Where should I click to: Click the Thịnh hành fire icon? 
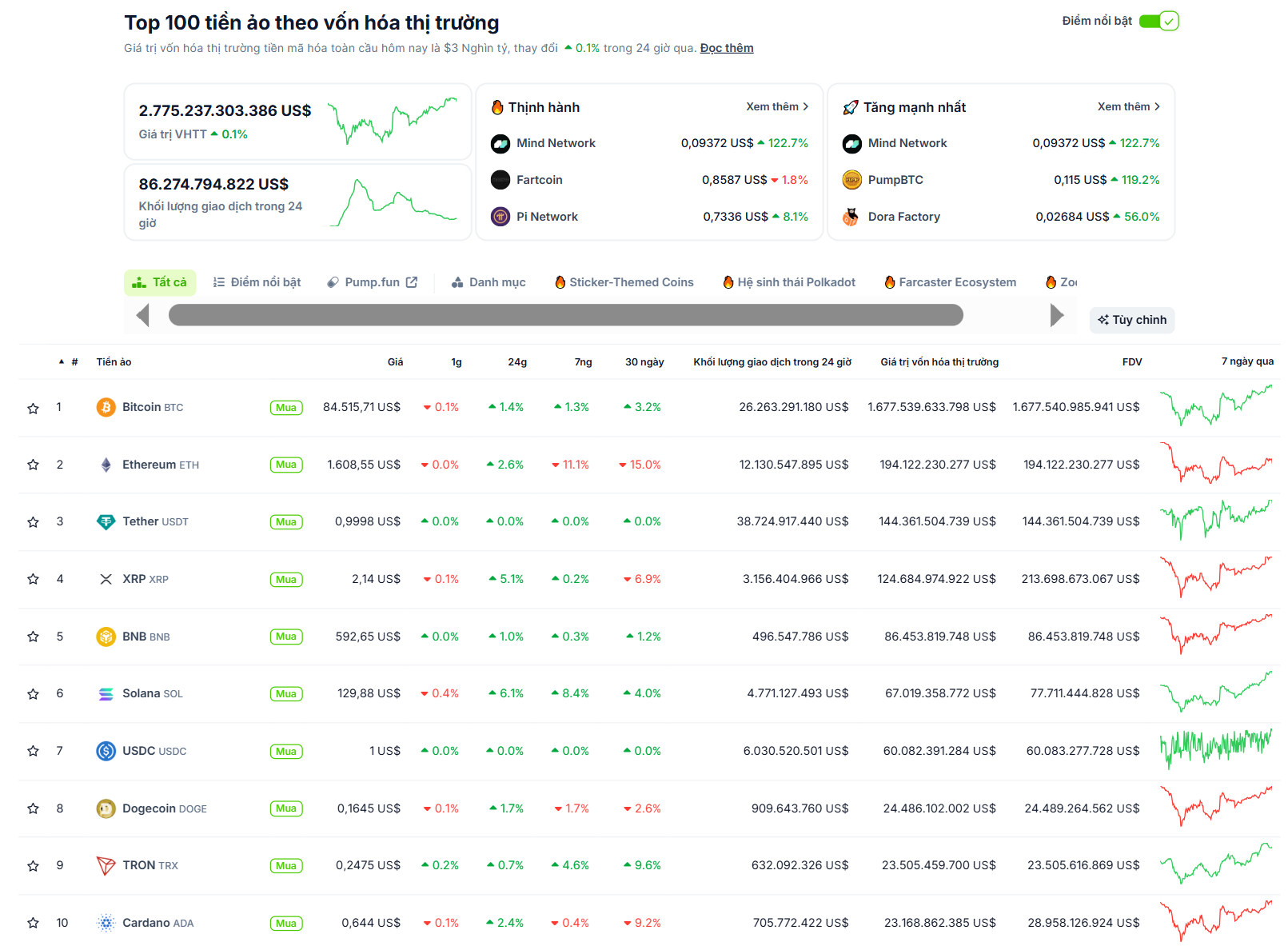[497, 107]
